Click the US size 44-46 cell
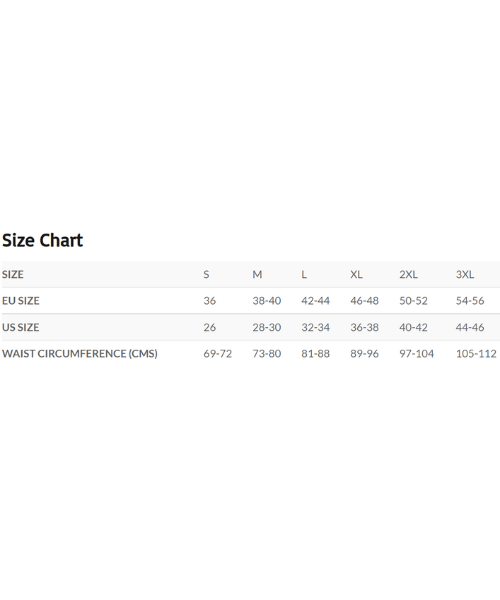 pyautogui.click(x=470, y=327)
